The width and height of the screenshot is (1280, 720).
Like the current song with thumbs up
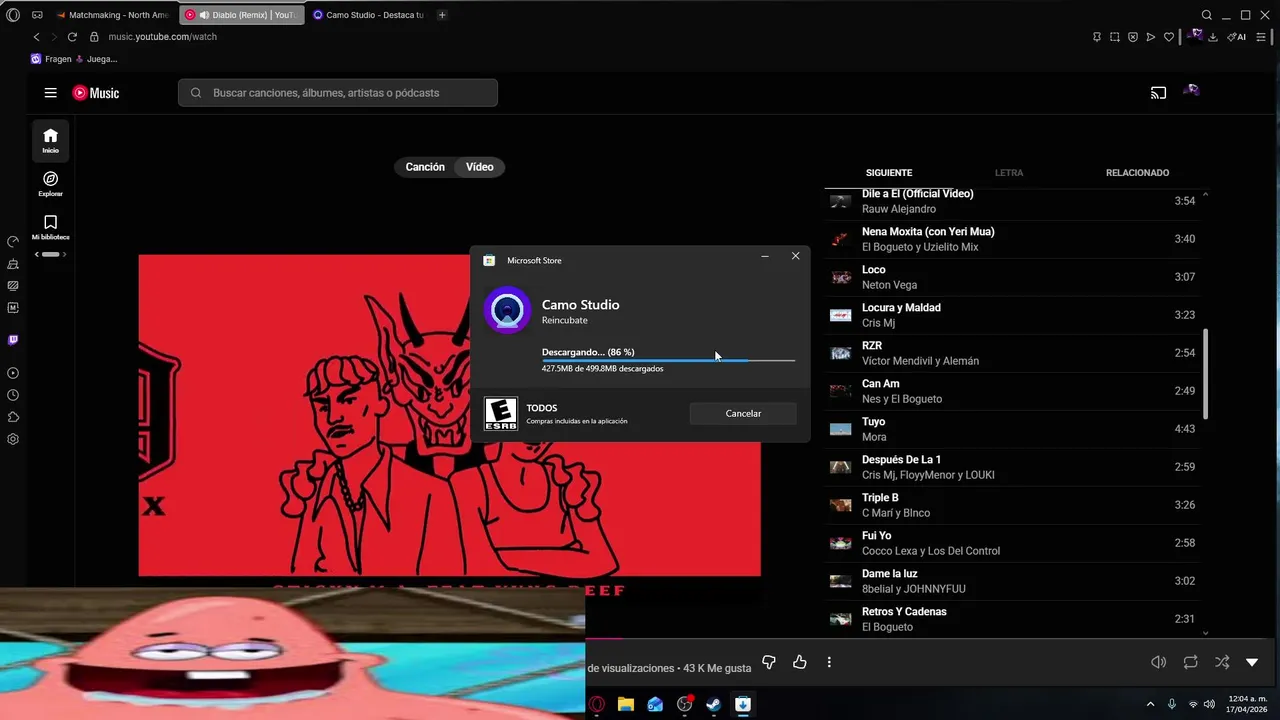(x=799, y=662)
